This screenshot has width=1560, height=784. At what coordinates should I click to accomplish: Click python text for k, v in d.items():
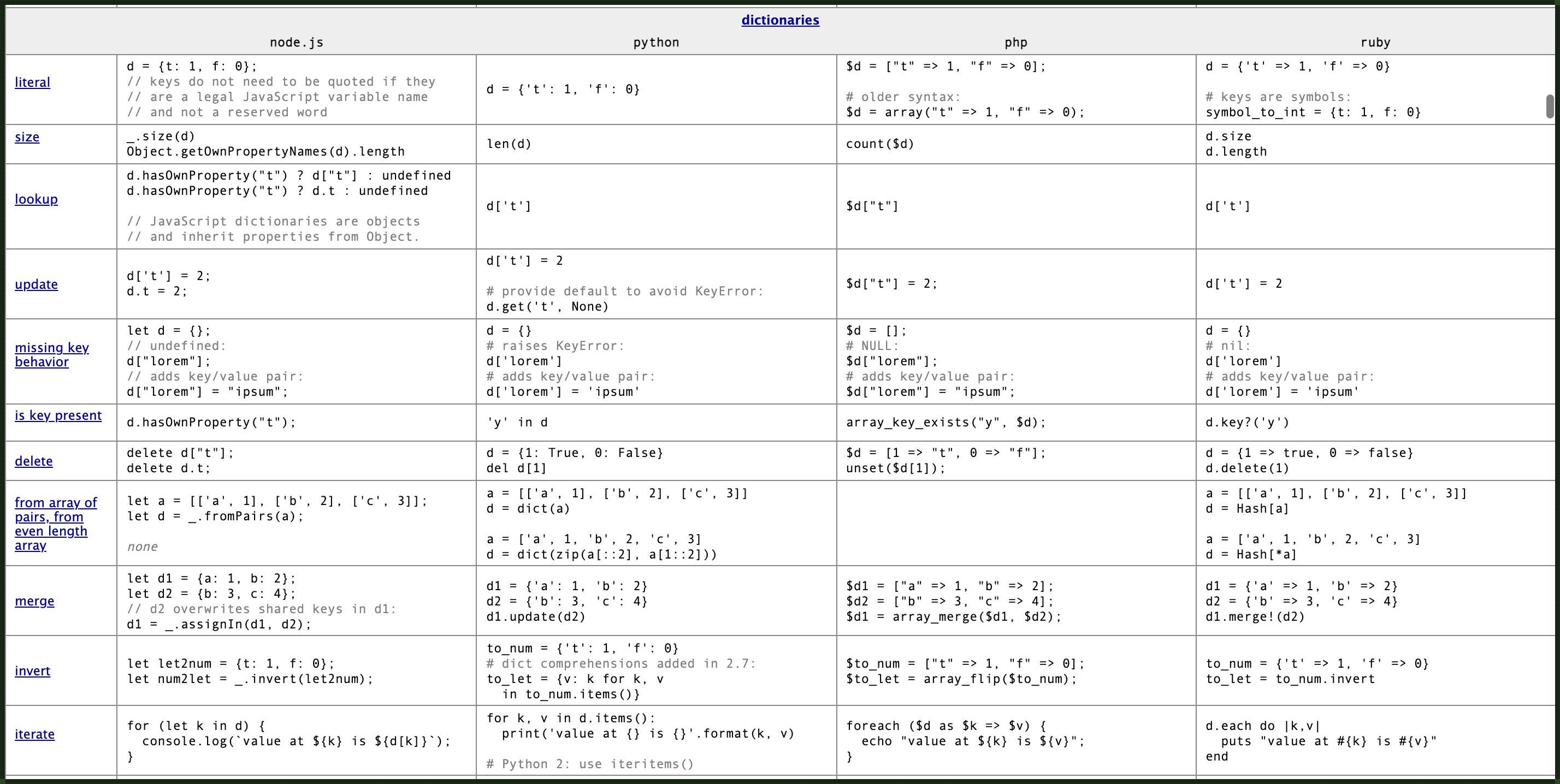tap(570, 718)
